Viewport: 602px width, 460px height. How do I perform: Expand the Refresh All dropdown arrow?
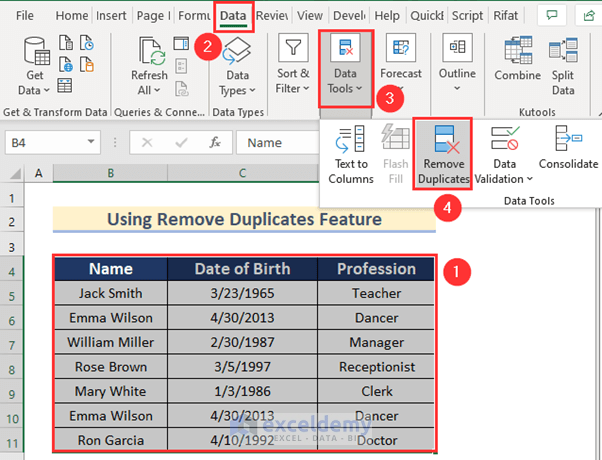157,91
